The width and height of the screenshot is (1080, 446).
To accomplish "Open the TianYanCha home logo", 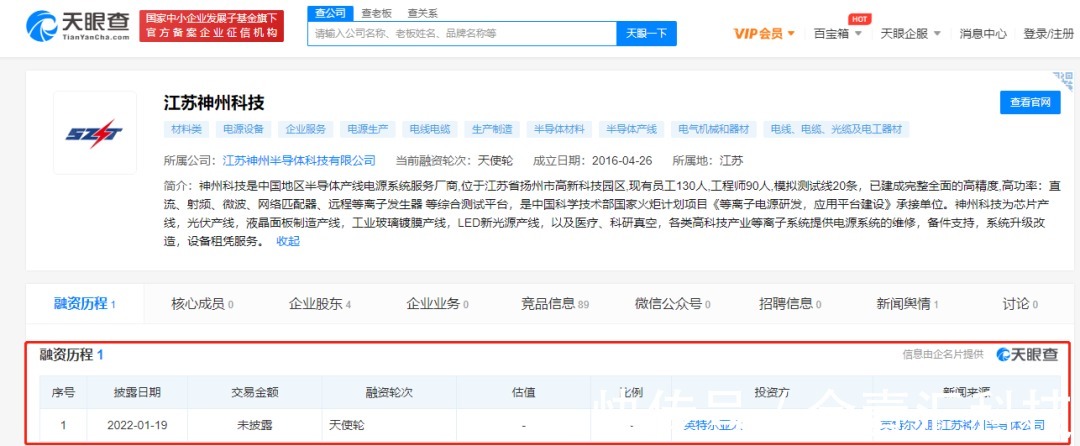I will pos(78,25).
